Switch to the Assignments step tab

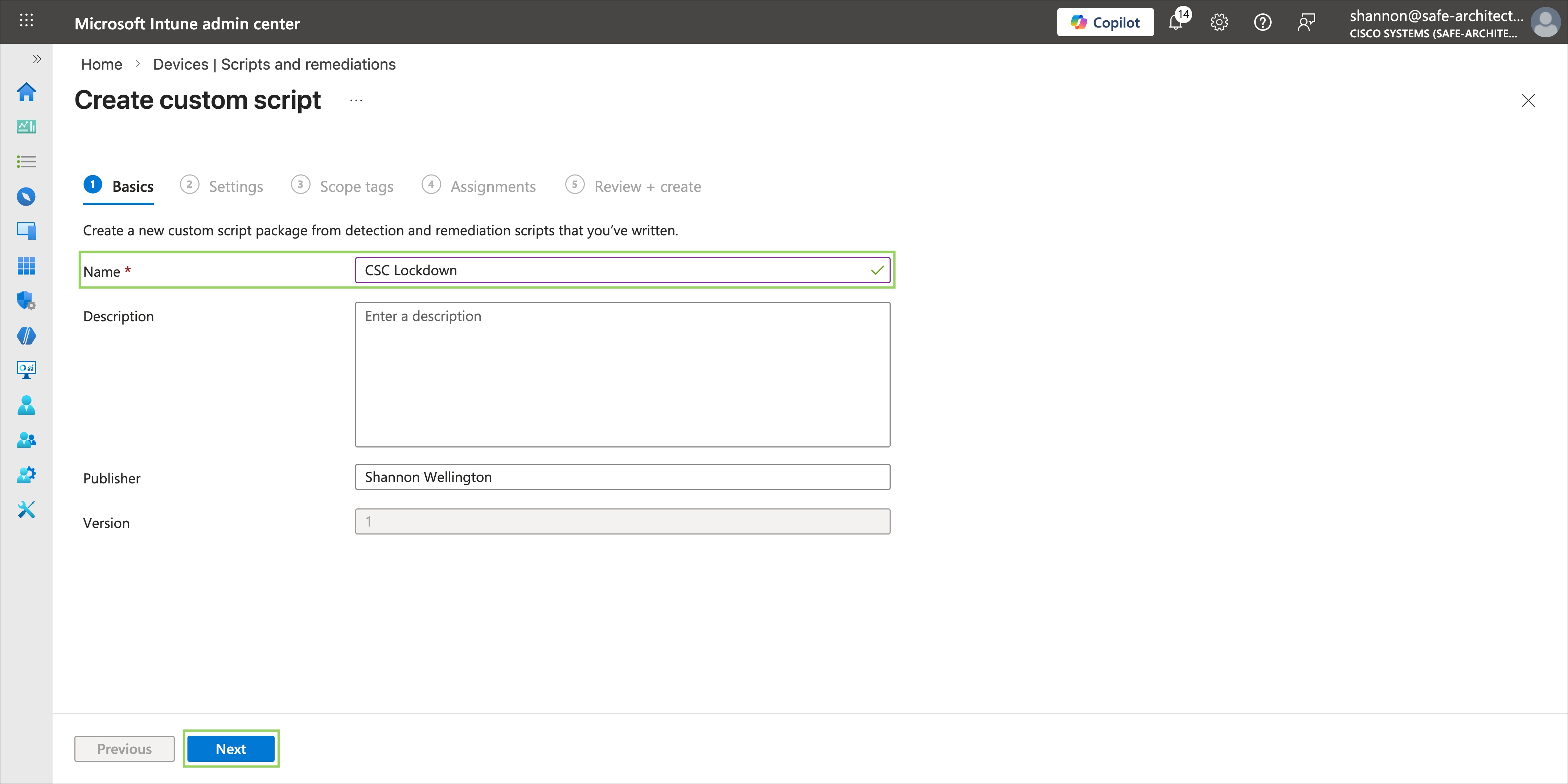tap(479, 186)
